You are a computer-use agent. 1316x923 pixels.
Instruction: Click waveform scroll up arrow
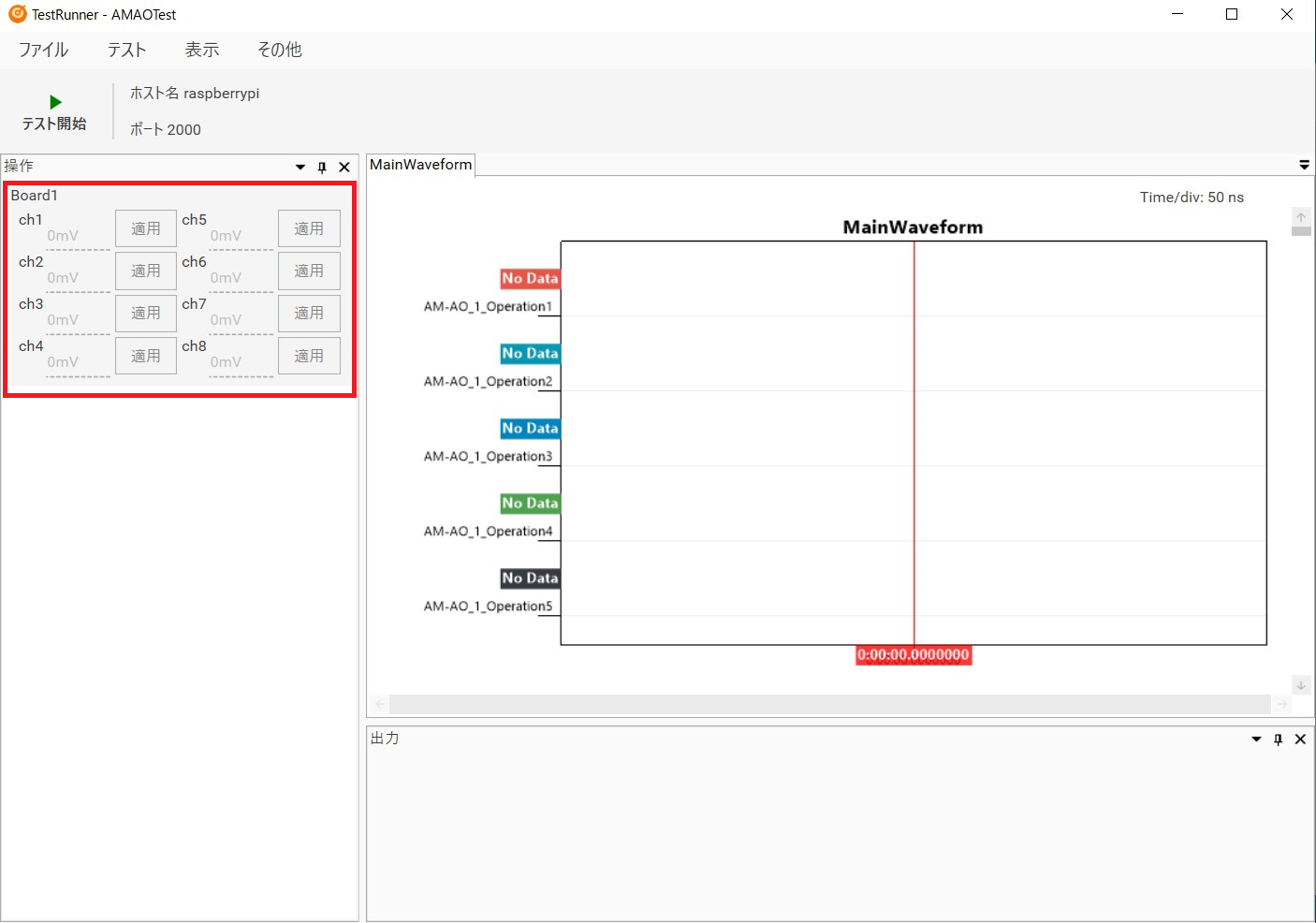click(x=1300, y=216)
